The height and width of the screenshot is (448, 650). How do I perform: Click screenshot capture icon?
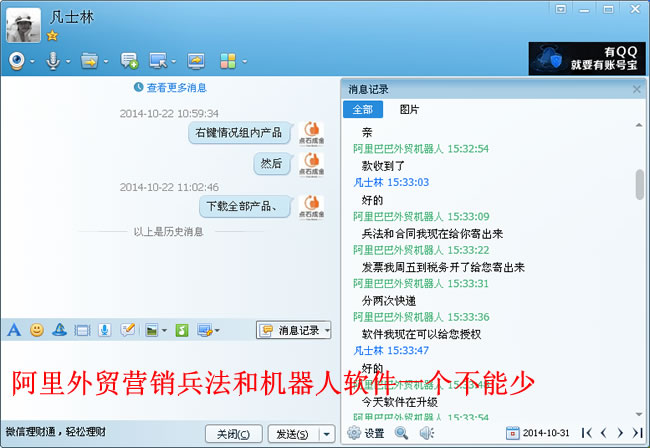(x=205, y=330)
